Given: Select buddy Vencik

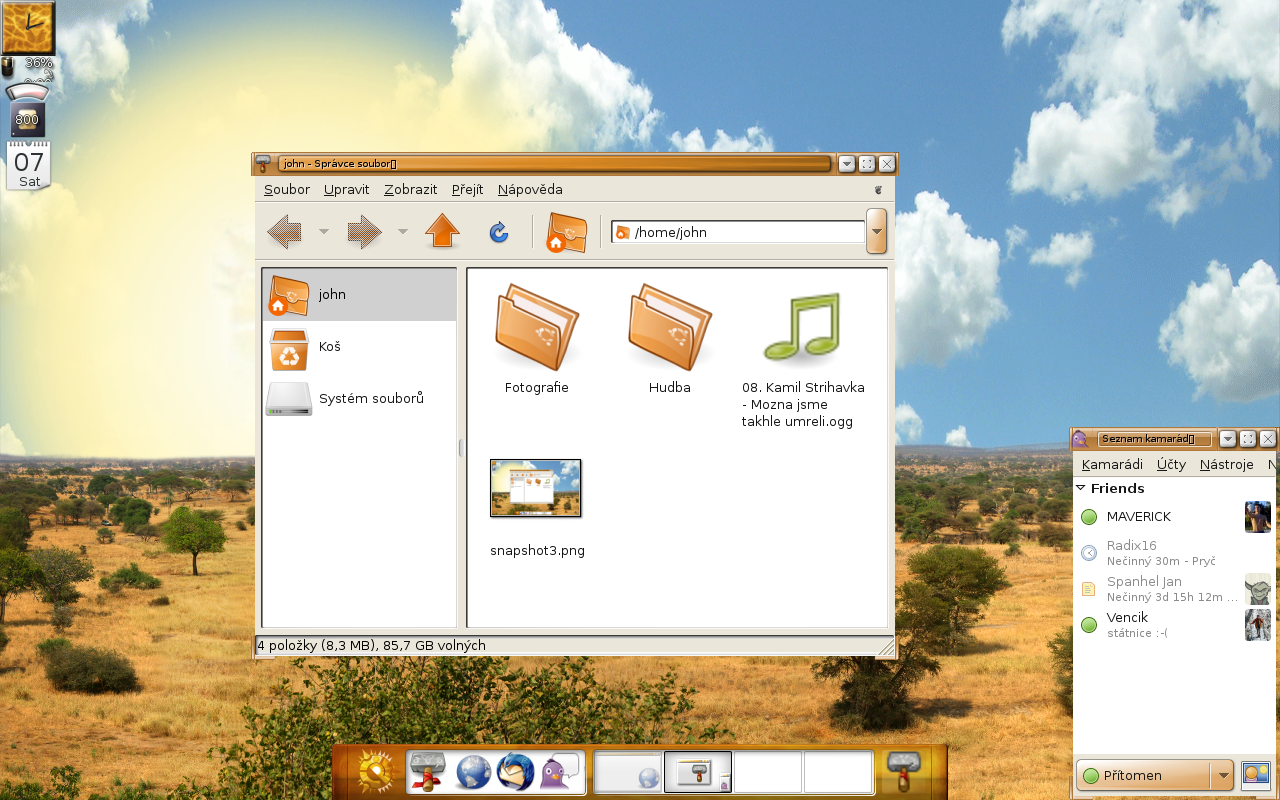Looking at the screenshot, I should [x=1175, y=624].
